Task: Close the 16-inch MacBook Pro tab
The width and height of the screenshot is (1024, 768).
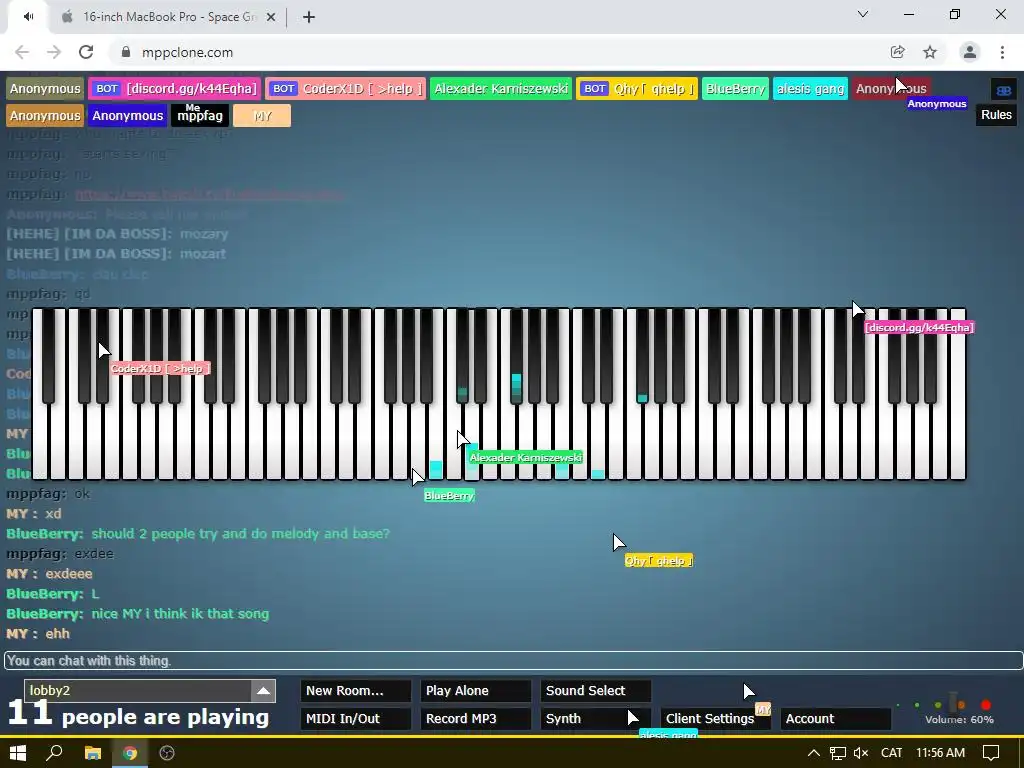Action: pos(271,17)
